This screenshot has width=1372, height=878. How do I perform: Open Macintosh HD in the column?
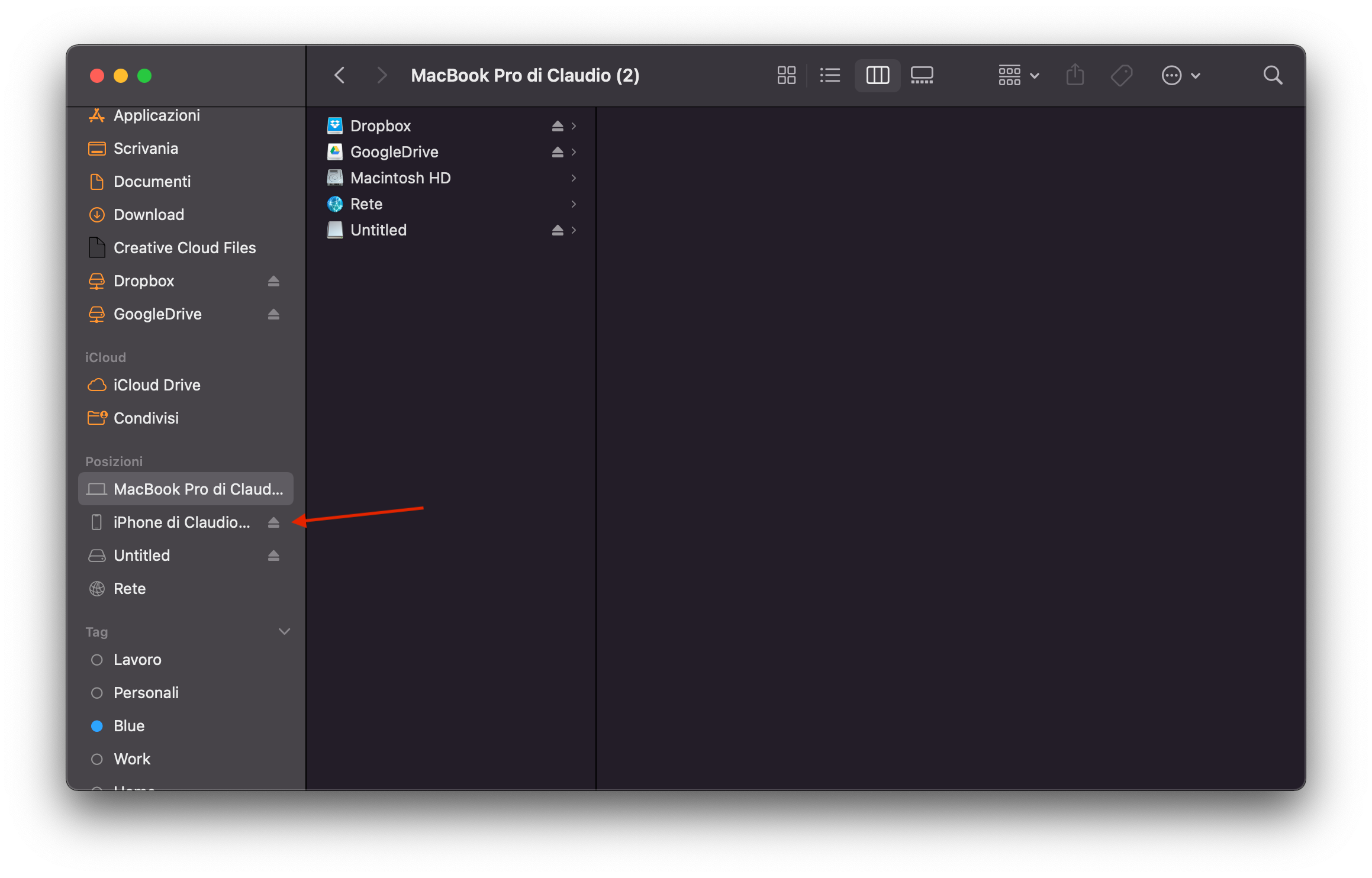400,178
